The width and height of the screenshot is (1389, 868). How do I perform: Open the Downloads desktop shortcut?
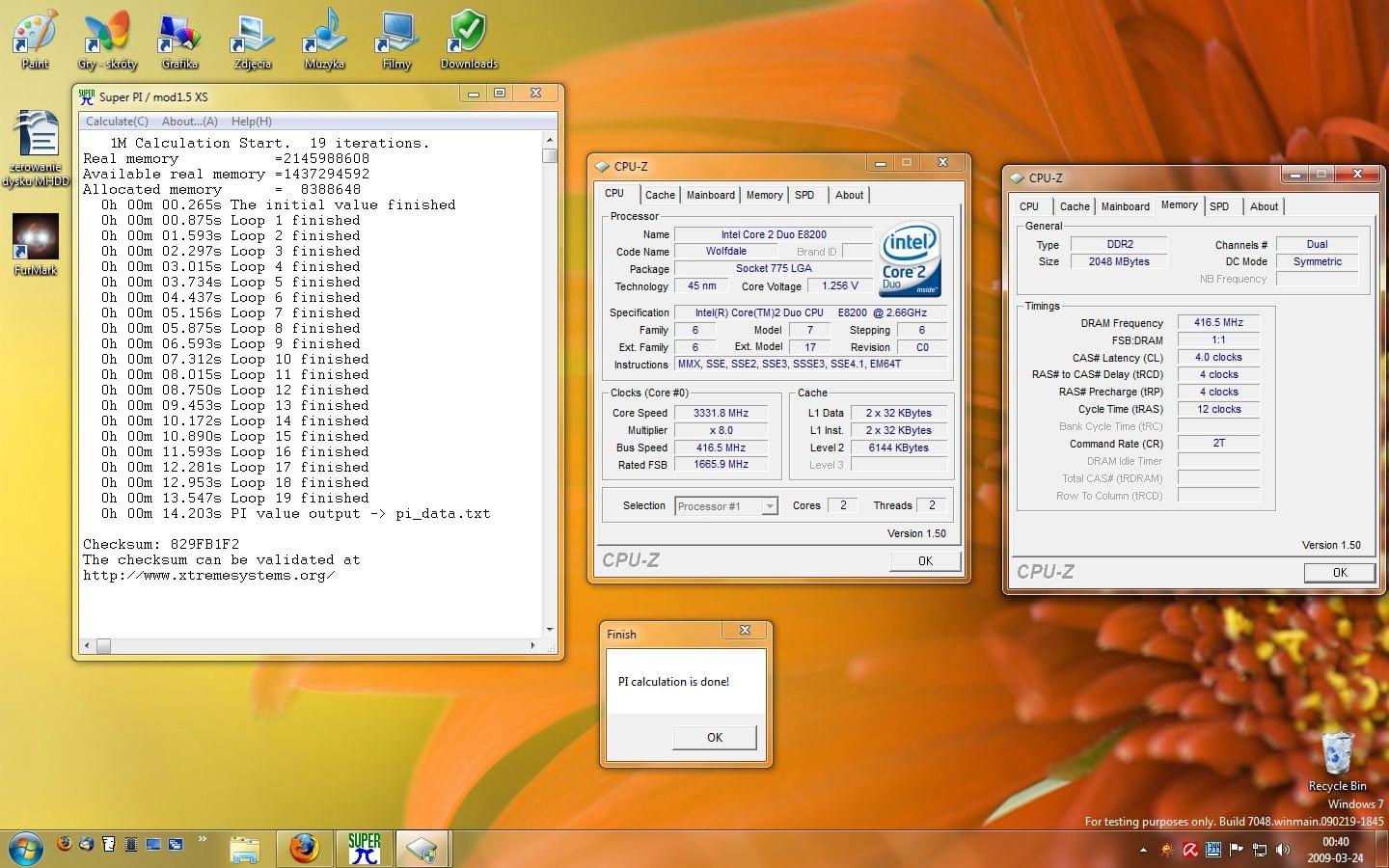point(469,41)
